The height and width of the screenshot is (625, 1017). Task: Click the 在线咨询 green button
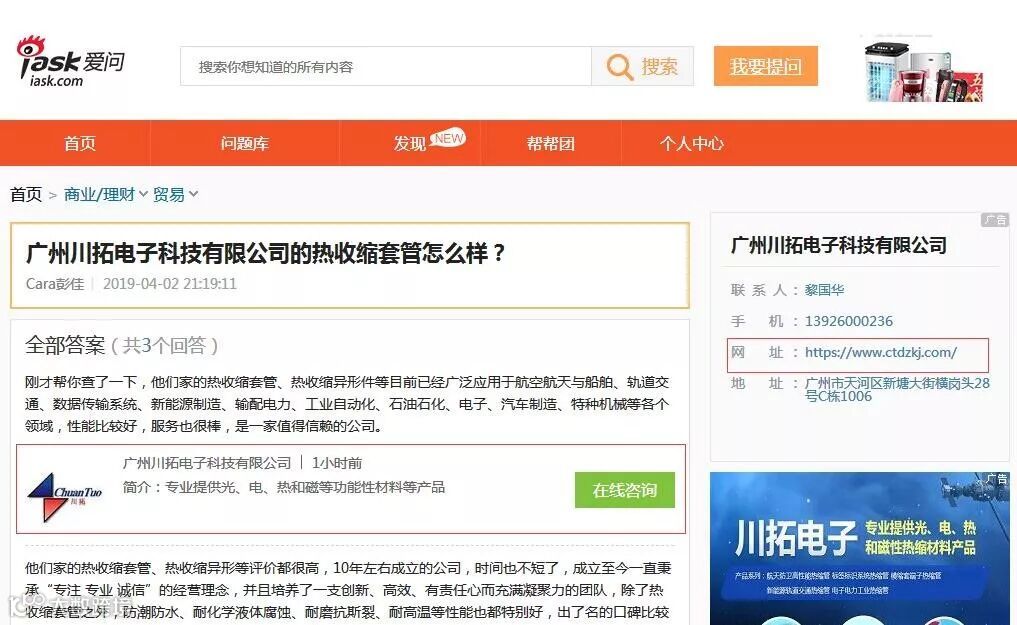pos(625,490)
